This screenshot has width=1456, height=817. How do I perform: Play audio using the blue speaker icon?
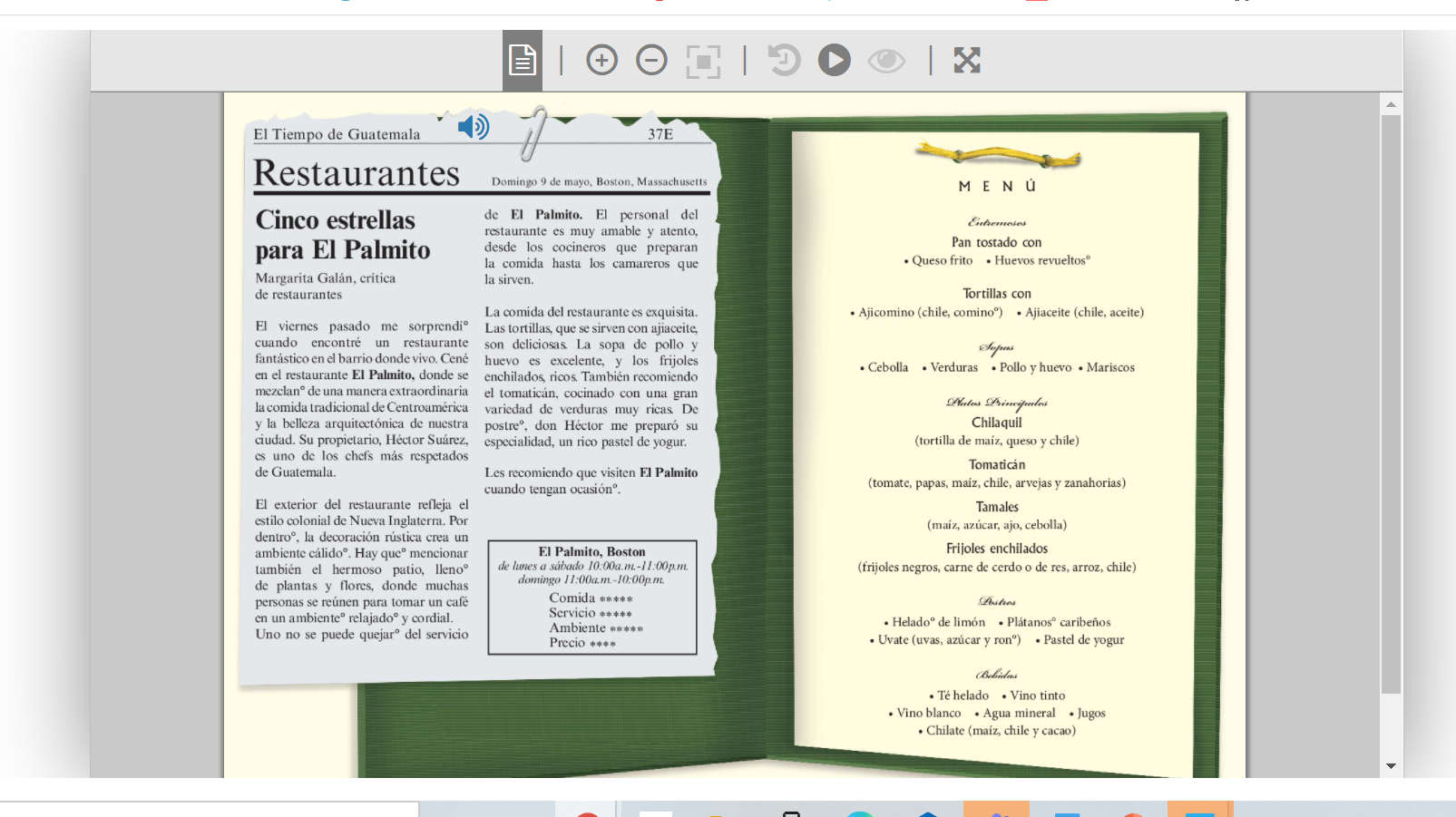point(473,127)
